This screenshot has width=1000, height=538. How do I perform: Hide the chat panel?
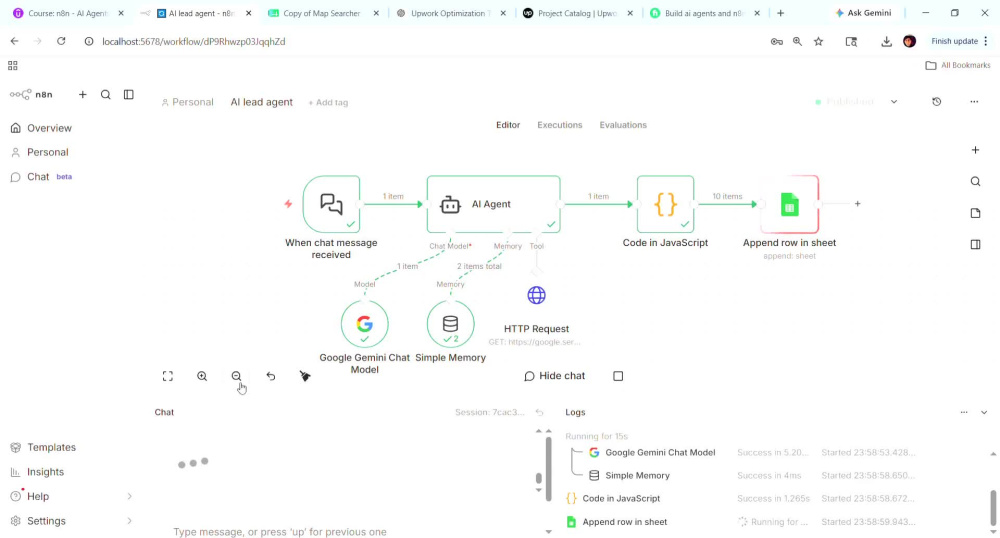click(554, 376)
